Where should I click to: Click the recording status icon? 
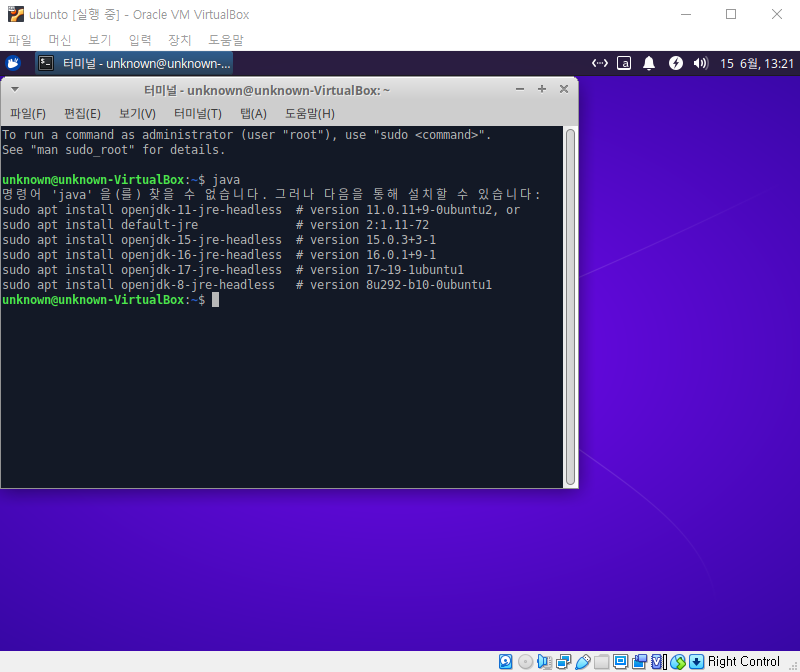tap(639, 662)
